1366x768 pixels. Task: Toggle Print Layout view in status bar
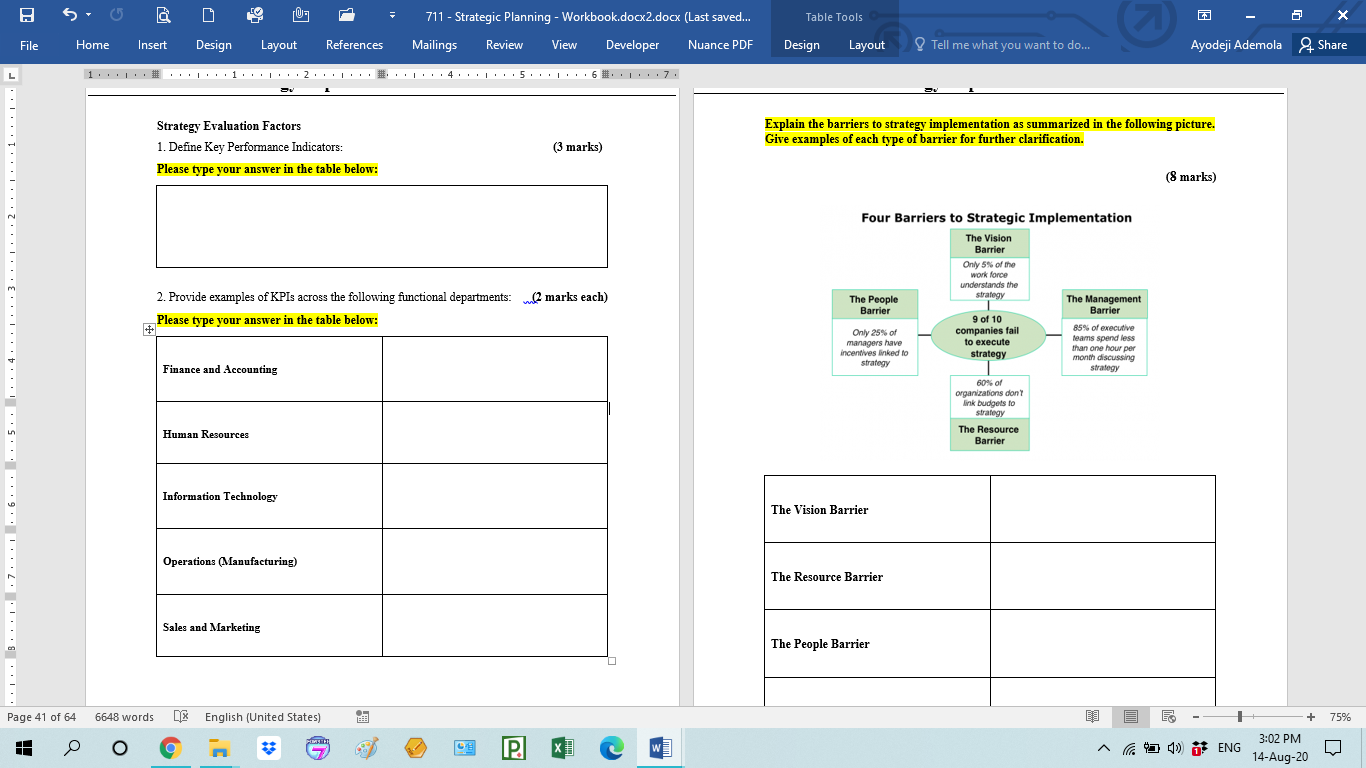coord(1131,716)
